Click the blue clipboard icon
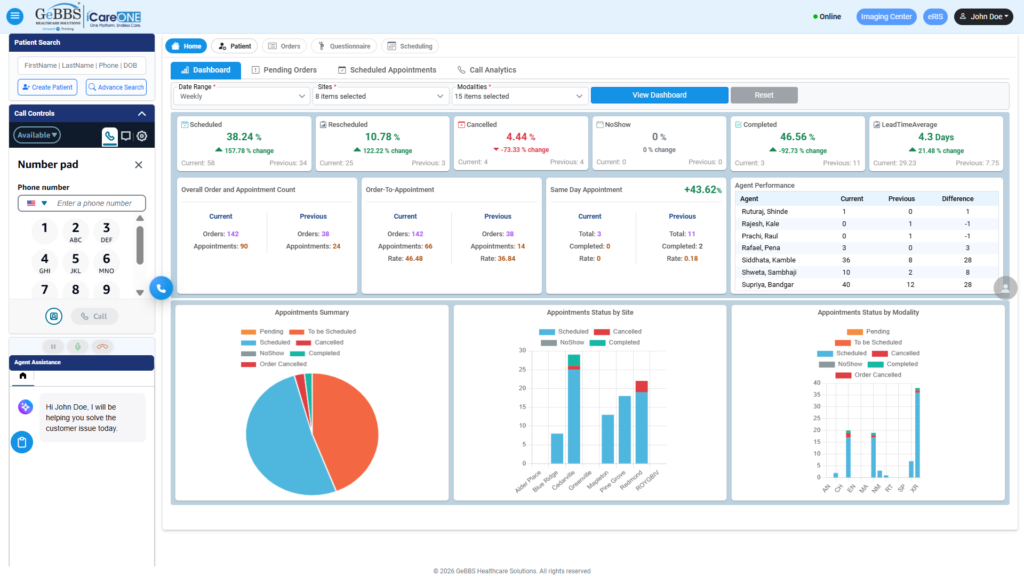1024x576 pixels. point(22,442)
